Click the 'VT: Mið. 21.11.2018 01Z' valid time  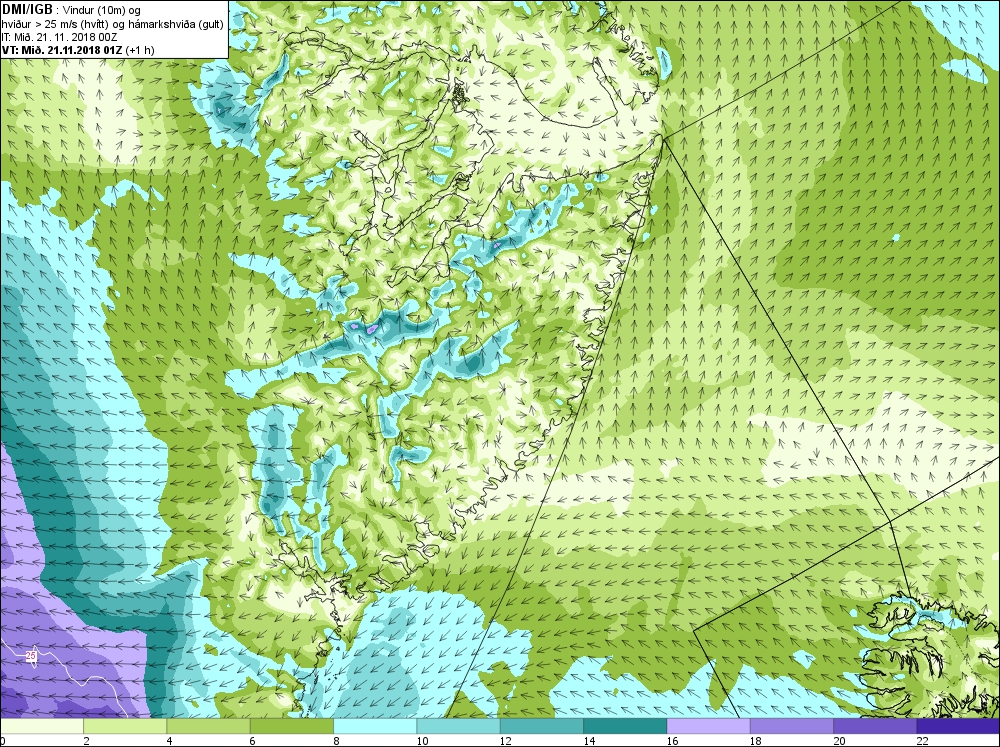tap(62, 50)
